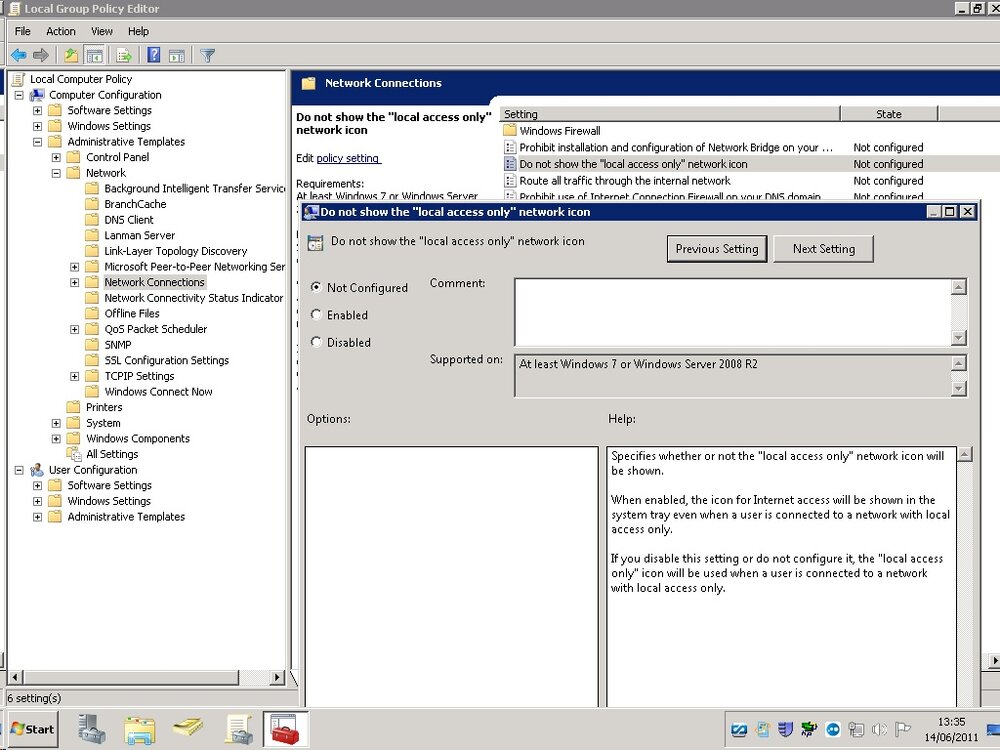
Task: Click the Help text scroll up arrow
Action: pos(964,455)
